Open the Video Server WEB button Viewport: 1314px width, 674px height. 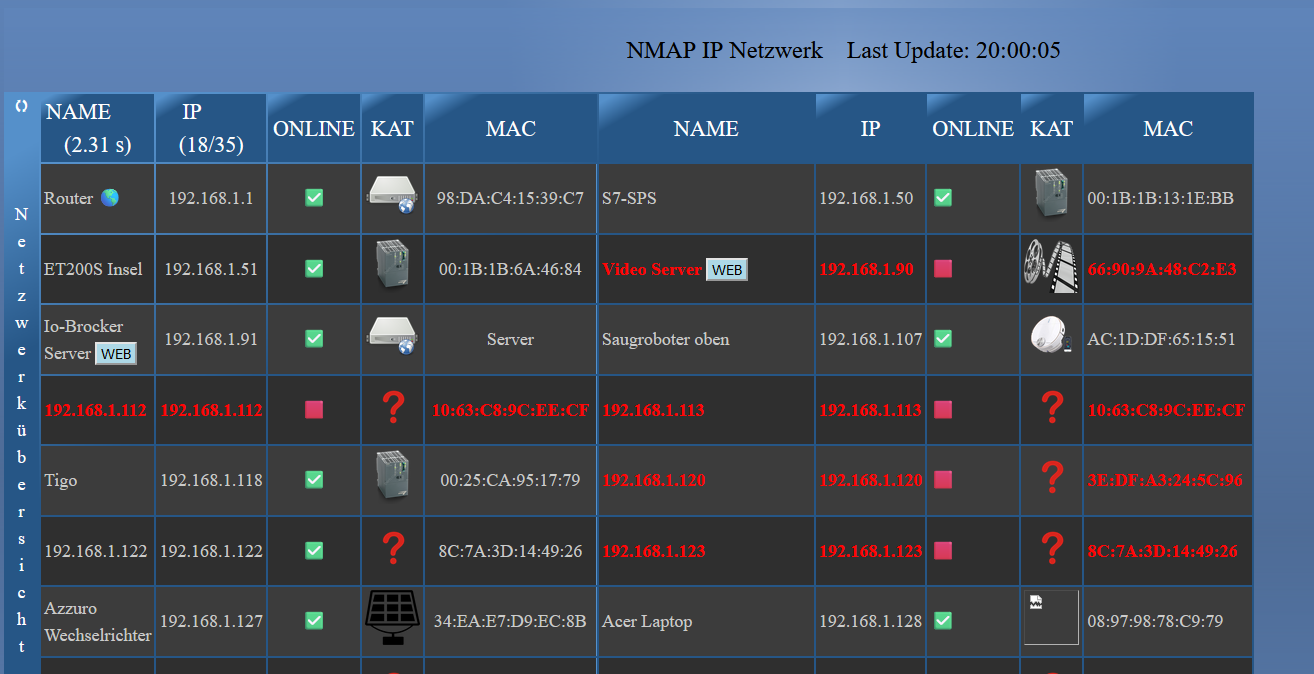click(x=727, y=270)
